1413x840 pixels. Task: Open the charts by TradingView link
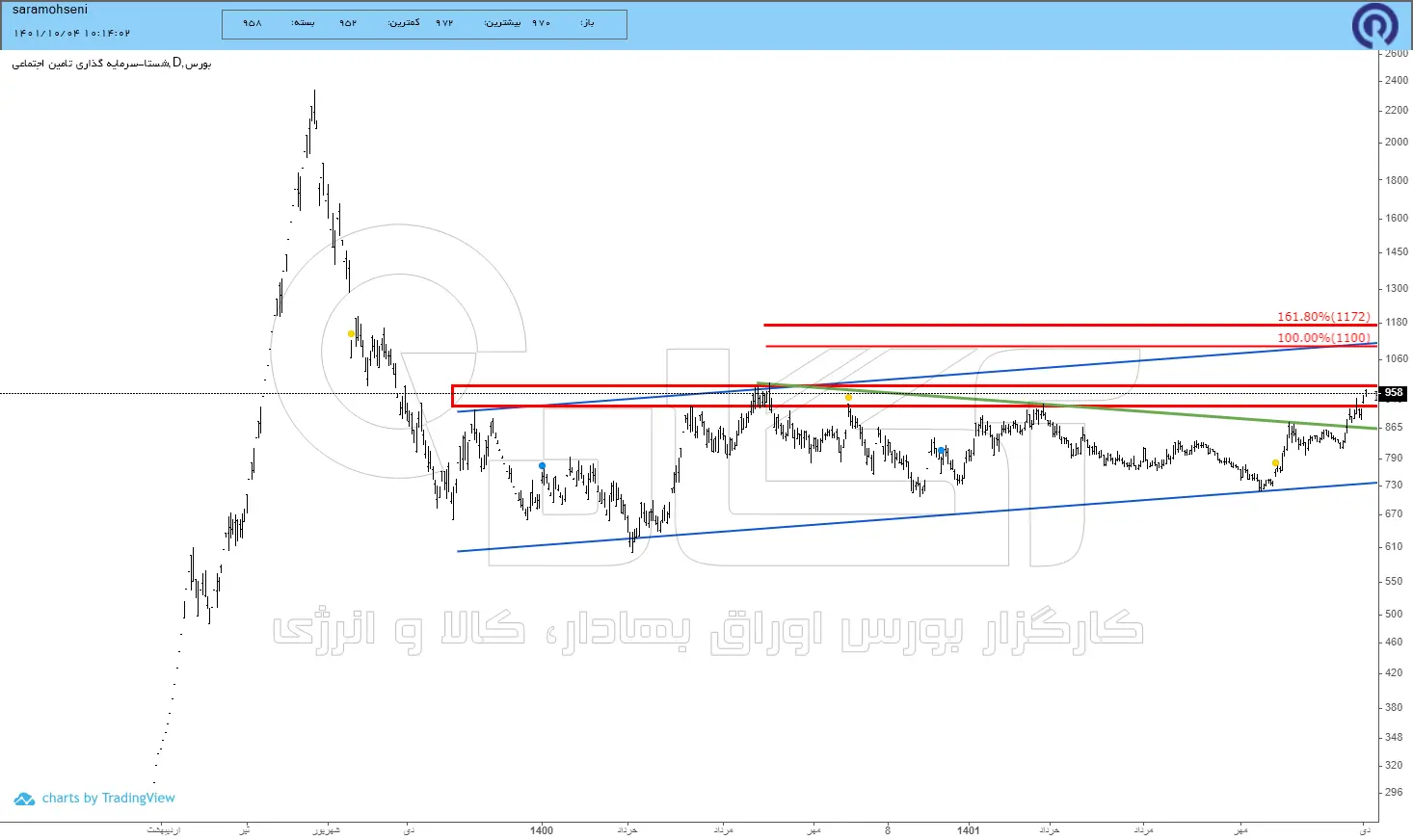[x=109, y=799]
